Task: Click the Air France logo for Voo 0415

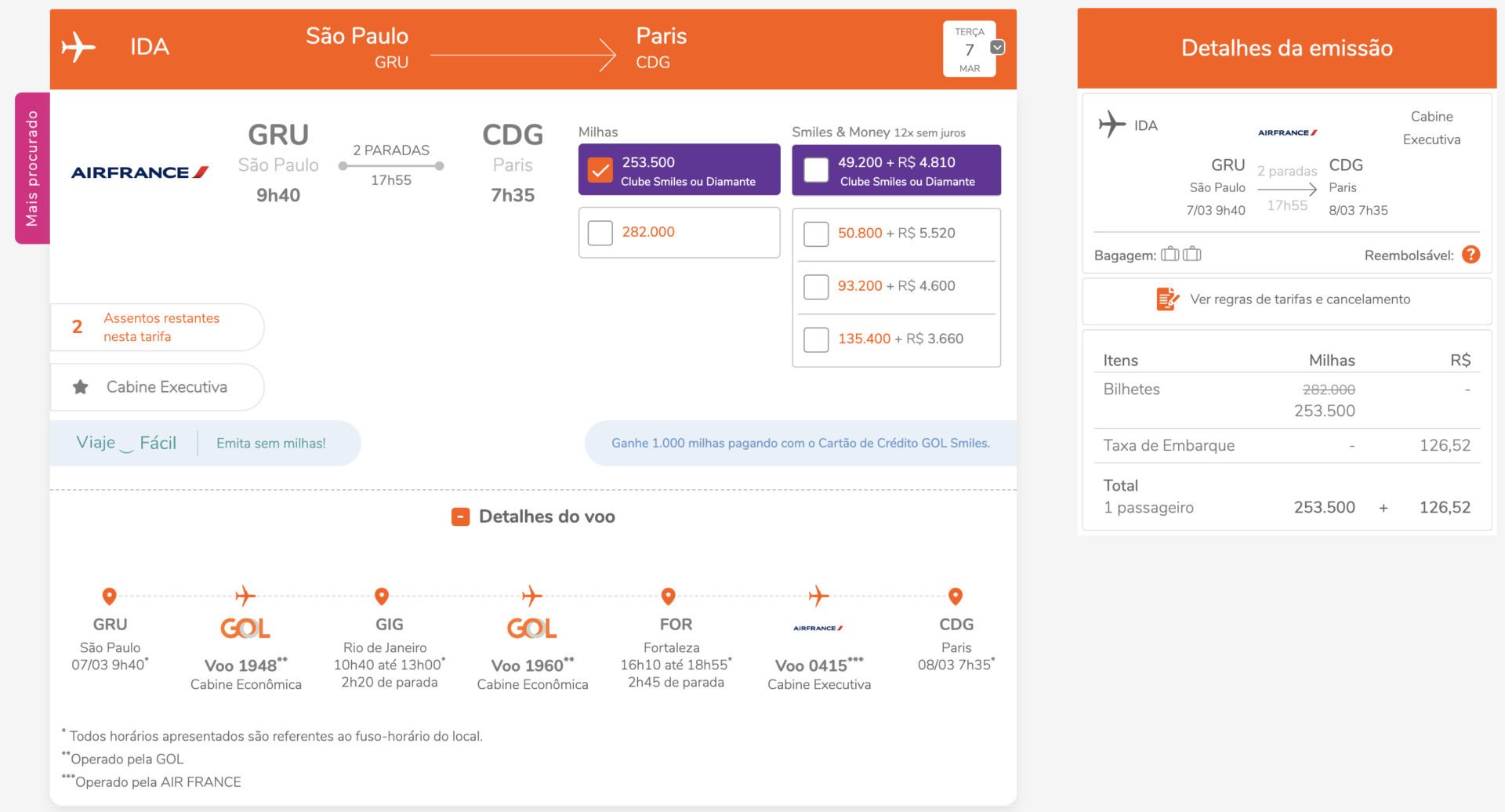Action: [818, 628]
